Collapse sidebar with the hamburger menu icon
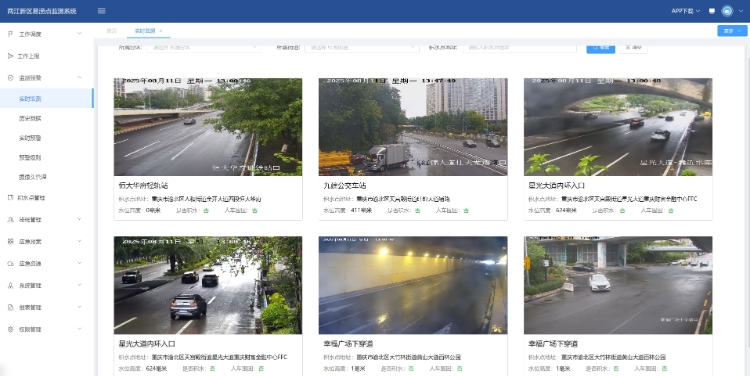Image resolution: width=750 pixels, height=376 pixels. 101,11
